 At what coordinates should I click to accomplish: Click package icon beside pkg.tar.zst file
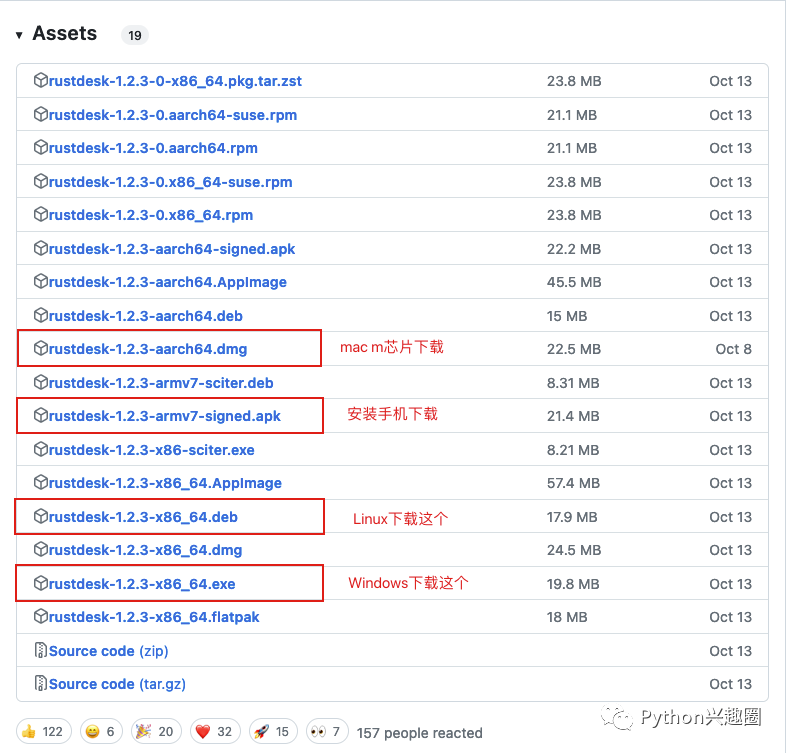pos(41,80)
